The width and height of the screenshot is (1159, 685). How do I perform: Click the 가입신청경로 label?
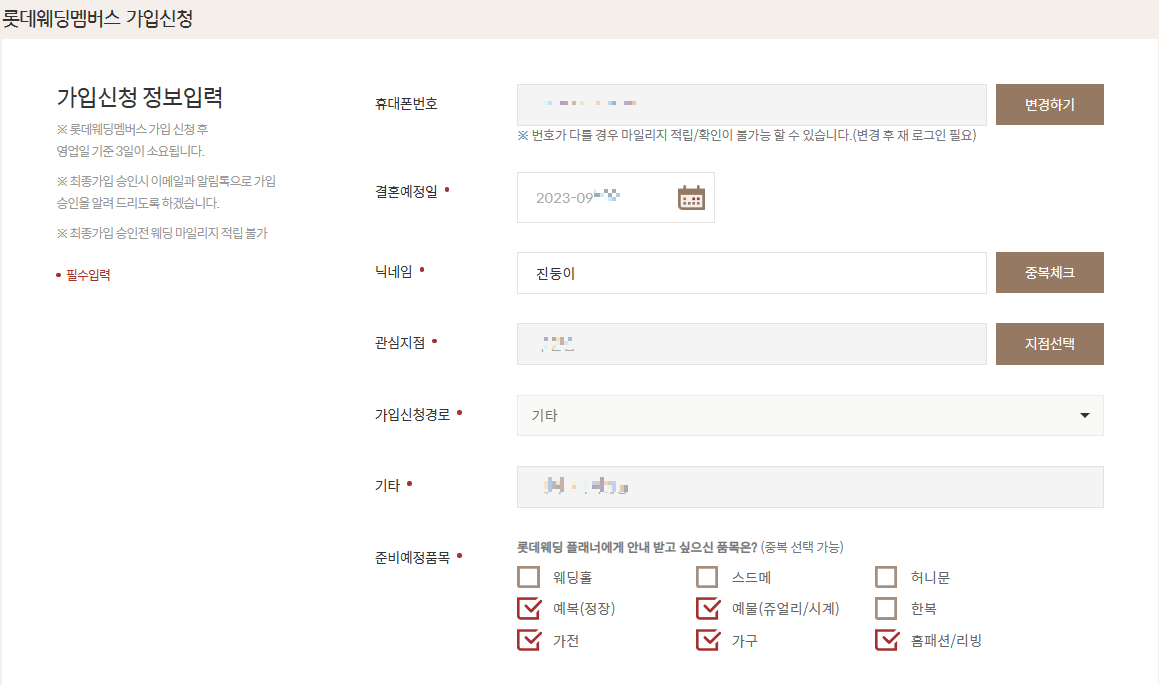412,415
